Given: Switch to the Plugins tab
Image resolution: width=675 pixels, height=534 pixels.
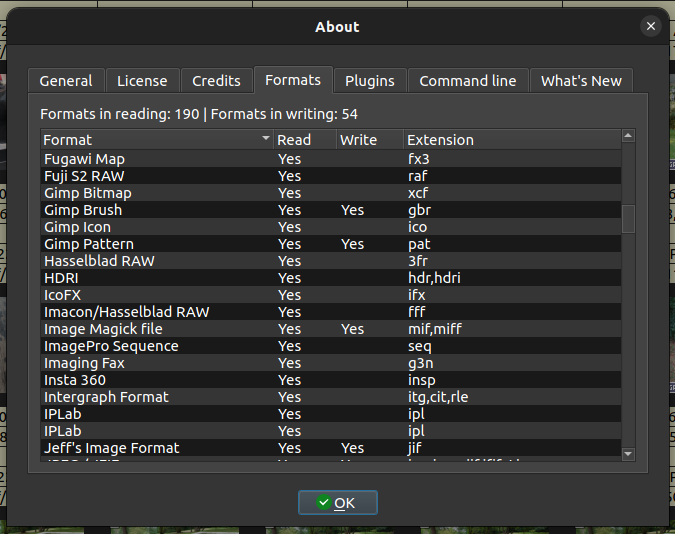Looking at the screenshot, I should [x=370, y=81].
